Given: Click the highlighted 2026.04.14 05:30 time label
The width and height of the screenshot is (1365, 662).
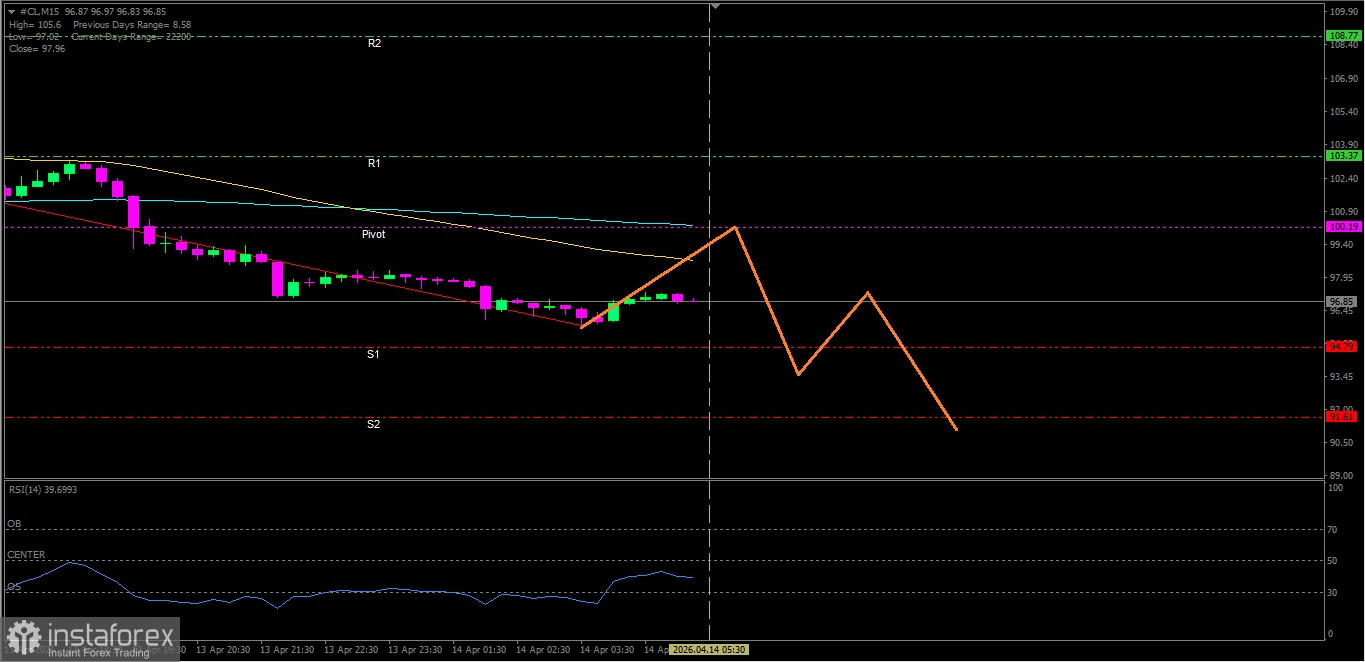Looking at the screenshot, I should click(708, 649).
